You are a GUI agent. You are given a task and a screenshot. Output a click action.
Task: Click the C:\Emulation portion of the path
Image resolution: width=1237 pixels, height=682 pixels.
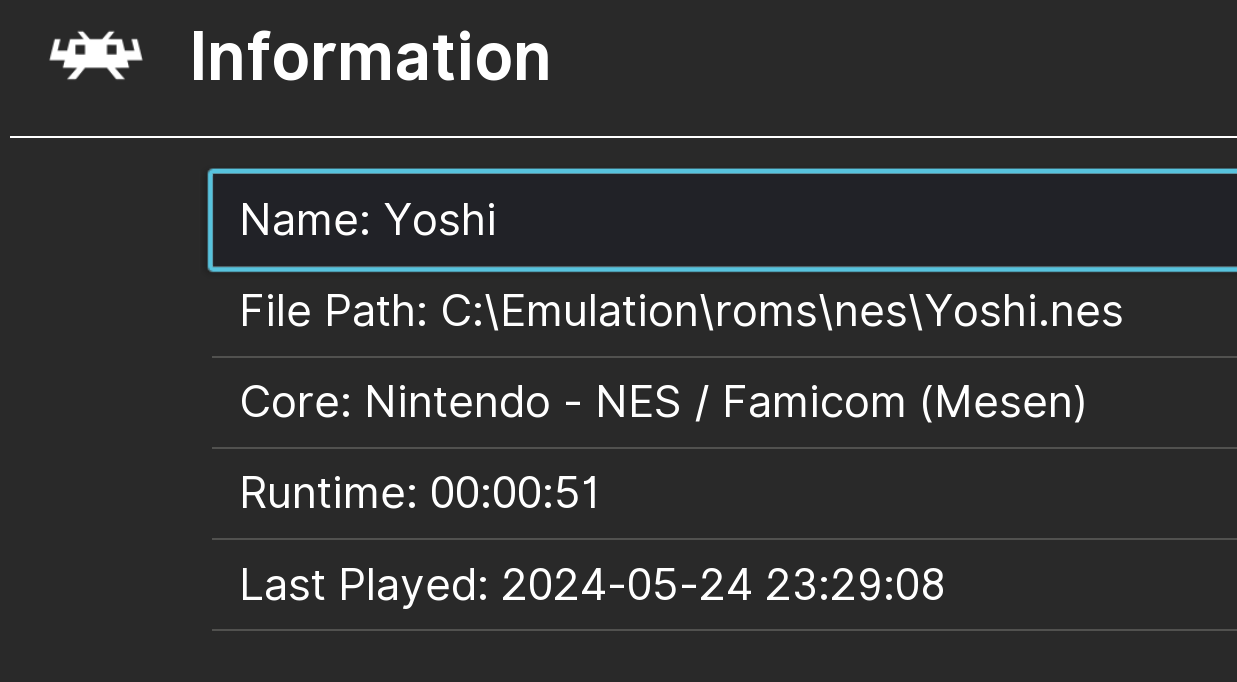pyautogui.click(x=567, y=312)
